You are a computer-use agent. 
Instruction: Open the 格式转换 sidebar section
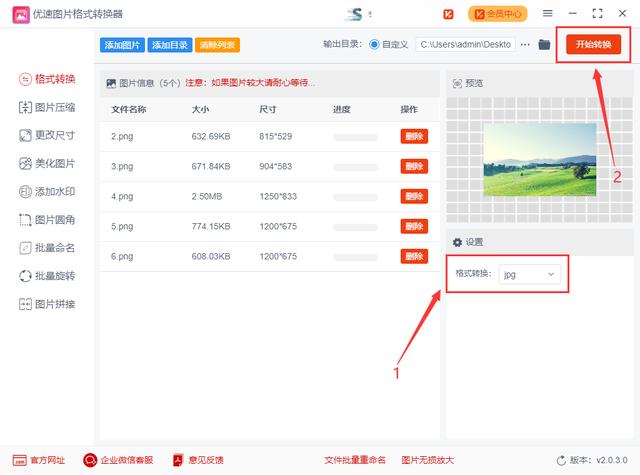(x=47, y=79)
